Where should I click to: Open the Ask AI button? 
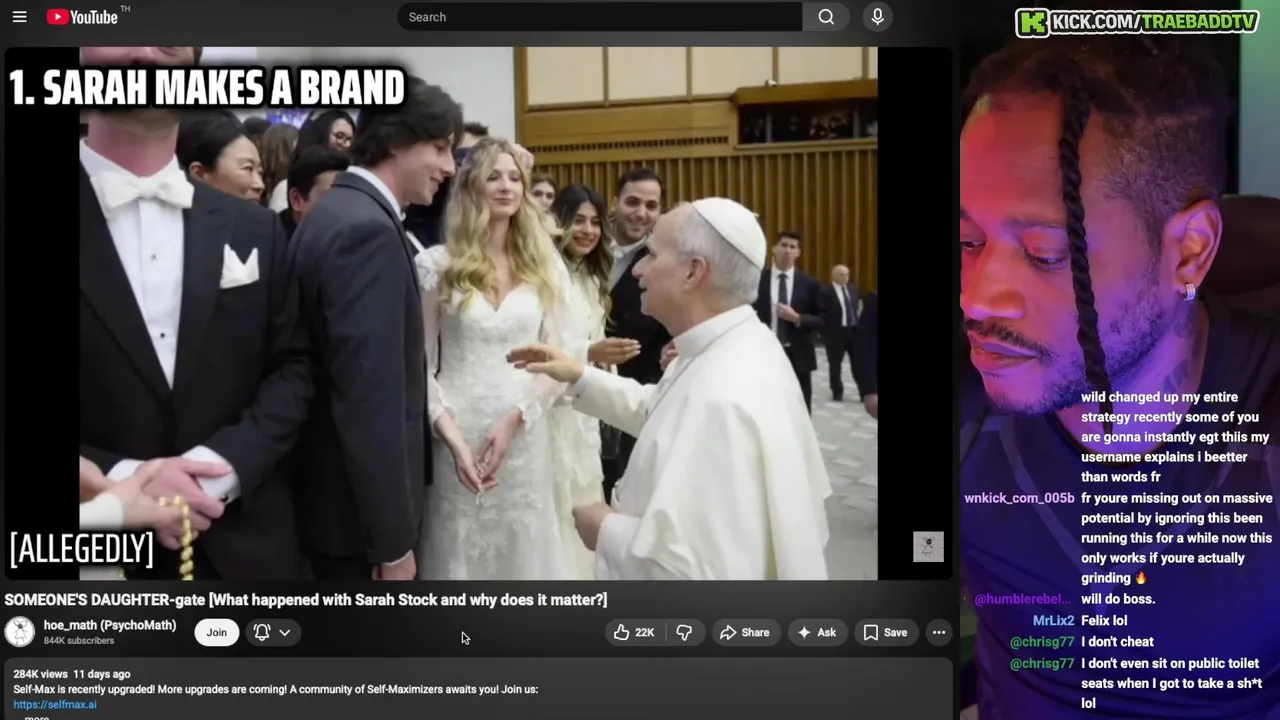(x=816, y=632)
